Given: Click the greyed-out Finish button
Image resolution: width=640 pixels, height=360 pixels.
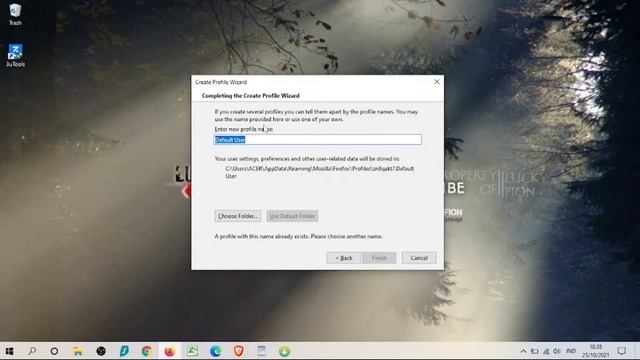Looking at the screenshot, I should tap(379, 258).
